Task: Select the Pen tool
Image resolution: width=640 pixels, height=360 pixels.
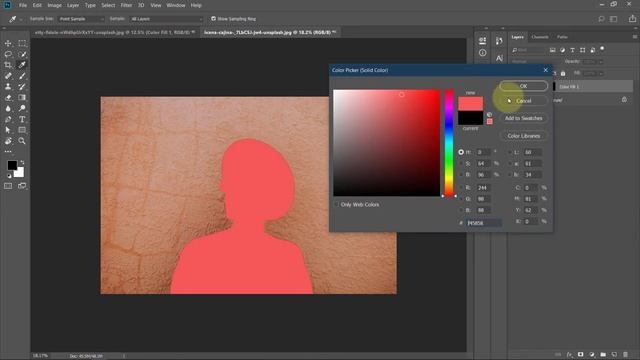Action: point(8,119)
